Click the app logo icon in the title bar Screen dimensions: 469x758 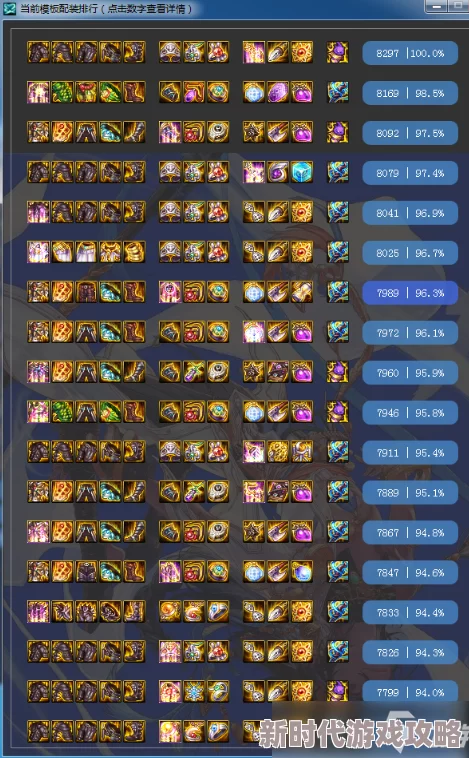coord(9,8)
